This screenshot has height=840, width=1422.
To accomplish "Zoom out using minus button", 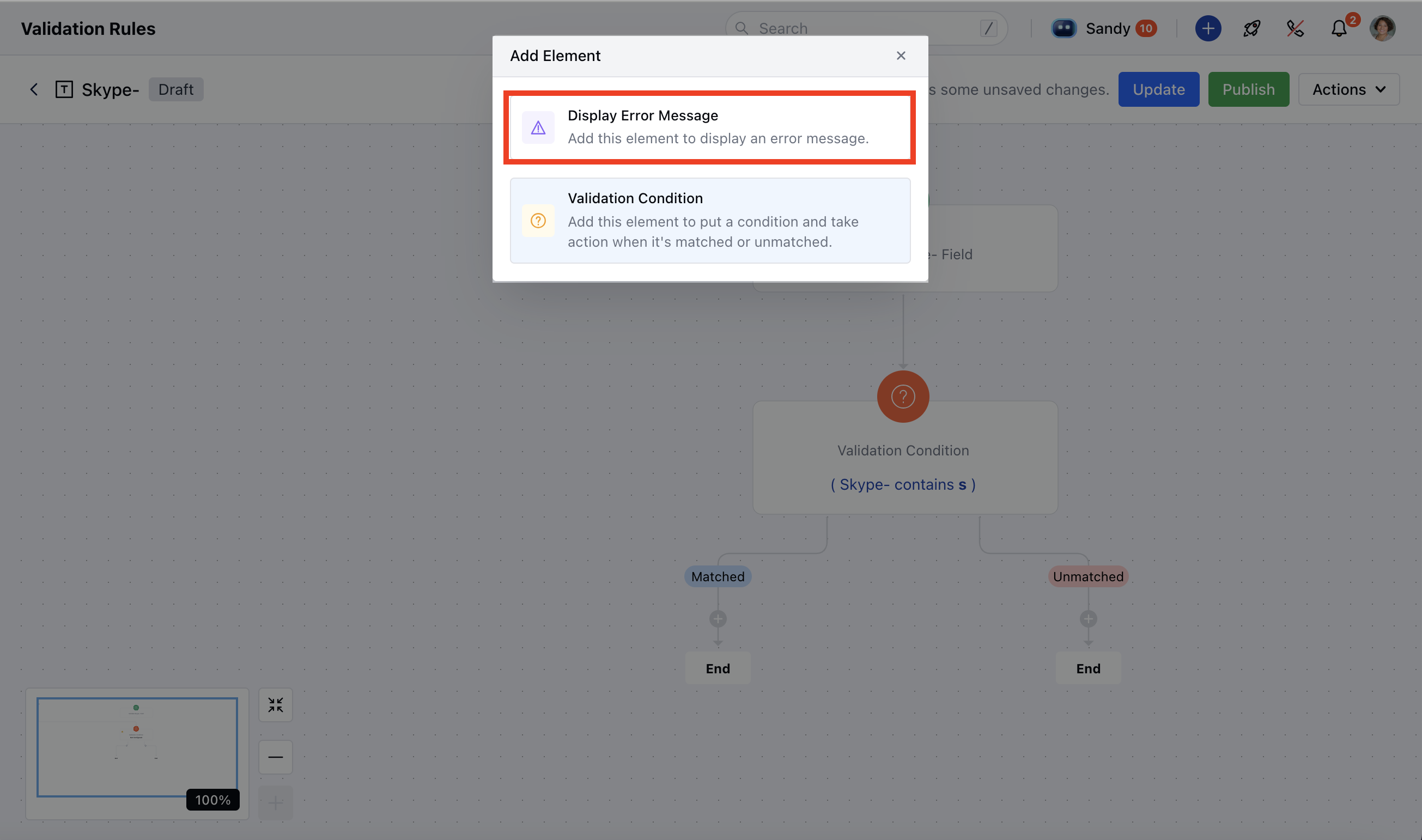I will click(x=276, y=757).
